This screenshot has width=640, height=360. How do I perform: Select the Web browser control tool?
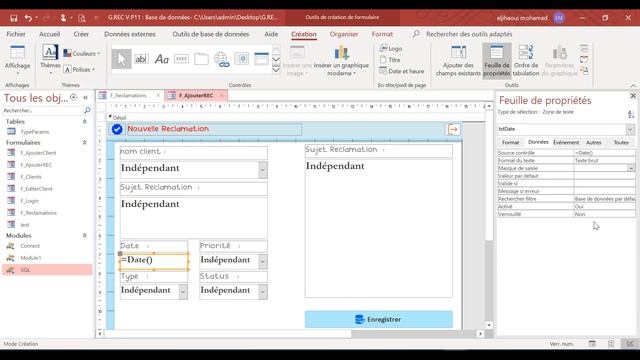click(x=242, y=59)
